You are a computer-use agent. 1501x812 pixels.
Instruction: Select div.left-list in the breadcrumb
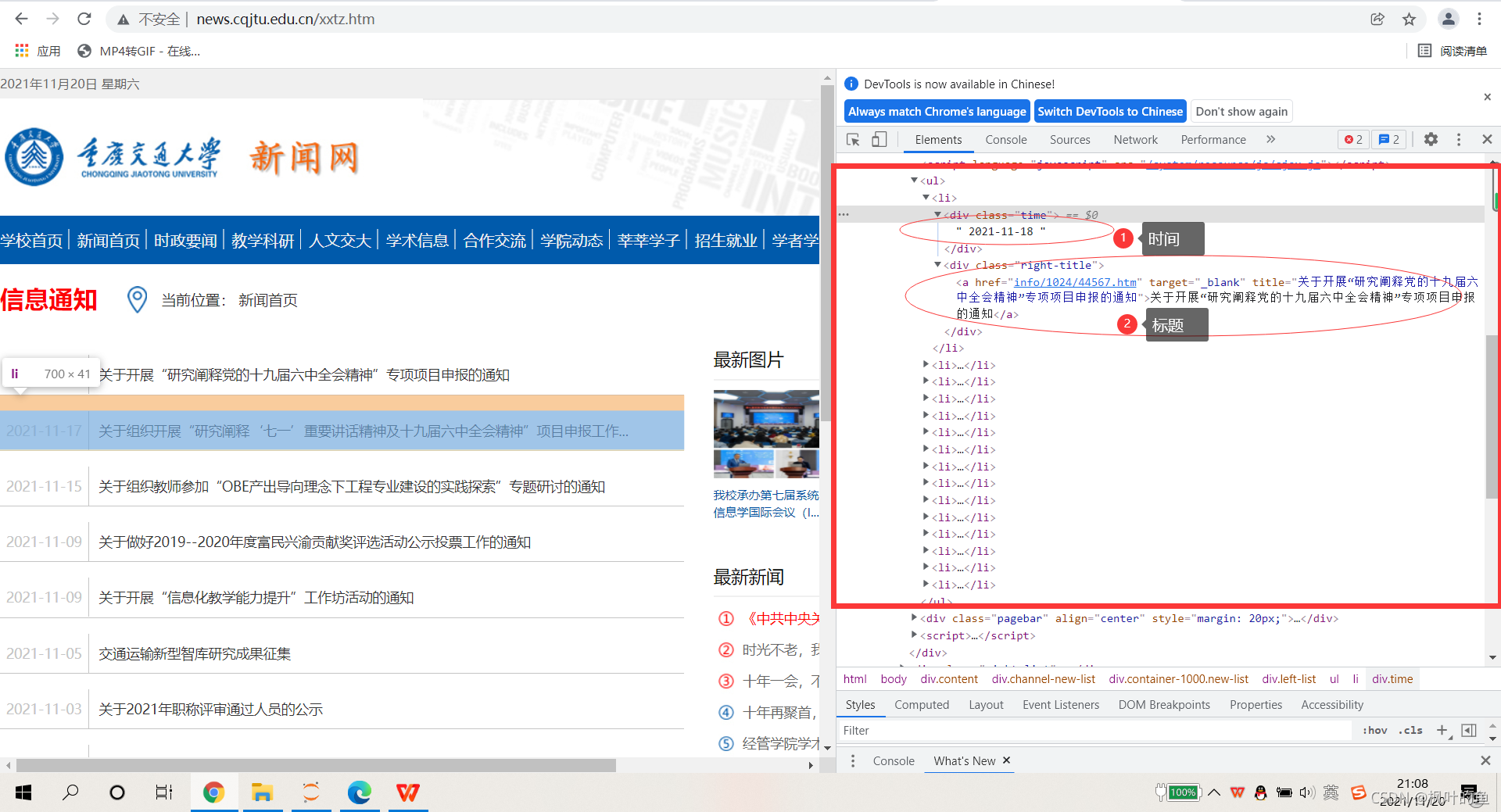tap(1288, 679)
